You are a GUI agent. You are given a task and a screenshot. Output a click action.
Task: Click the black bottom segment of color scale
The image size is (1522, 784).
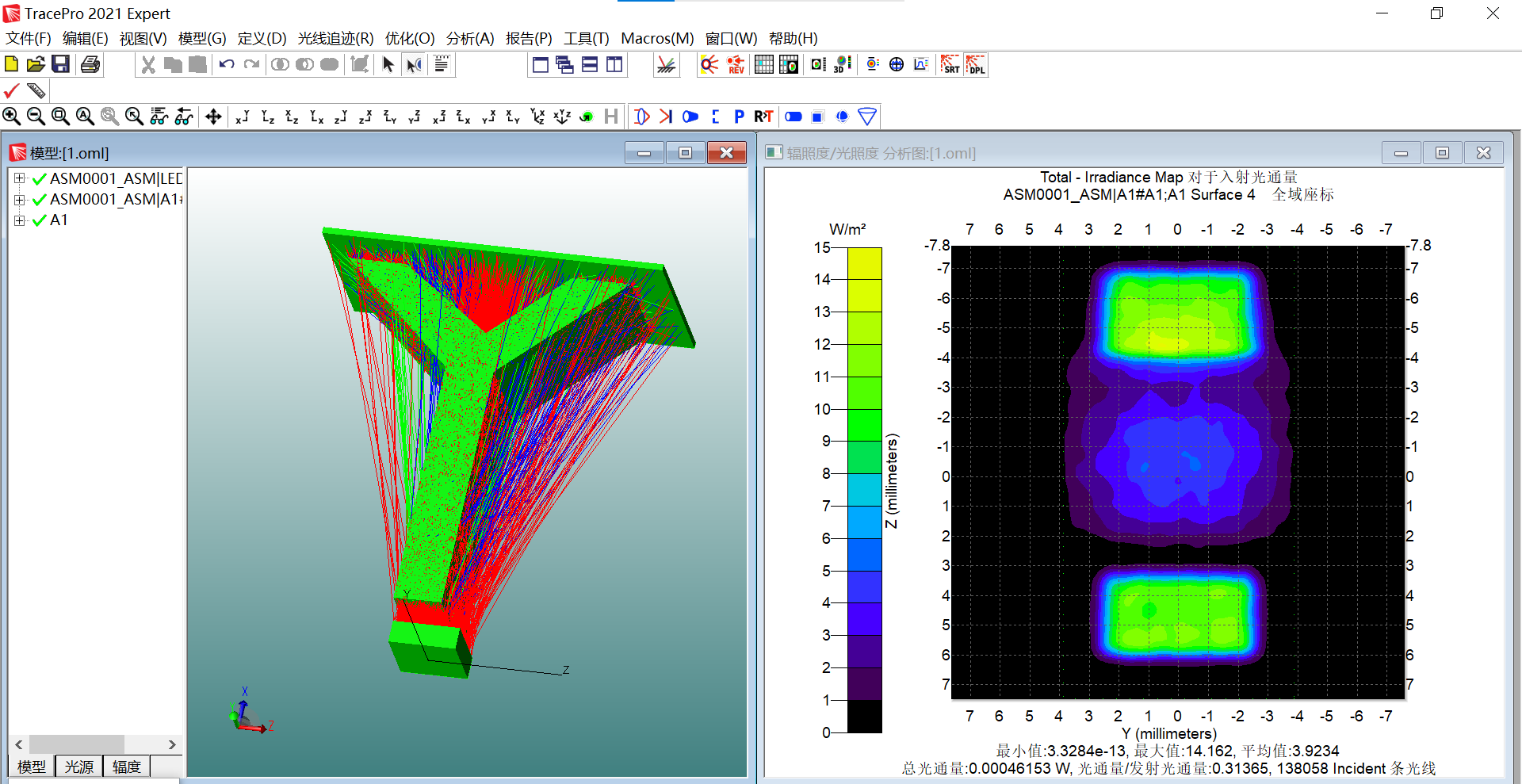(865, 717)
